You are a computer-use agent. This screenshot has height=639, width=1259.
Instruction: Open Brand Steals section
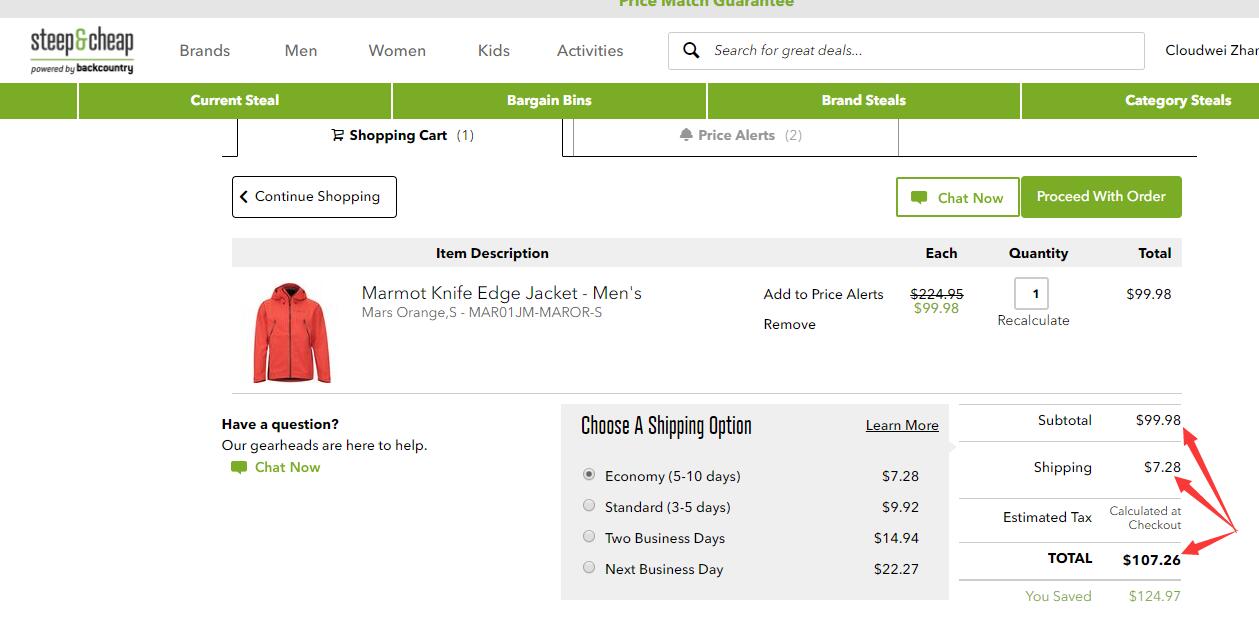pos(864,100)
